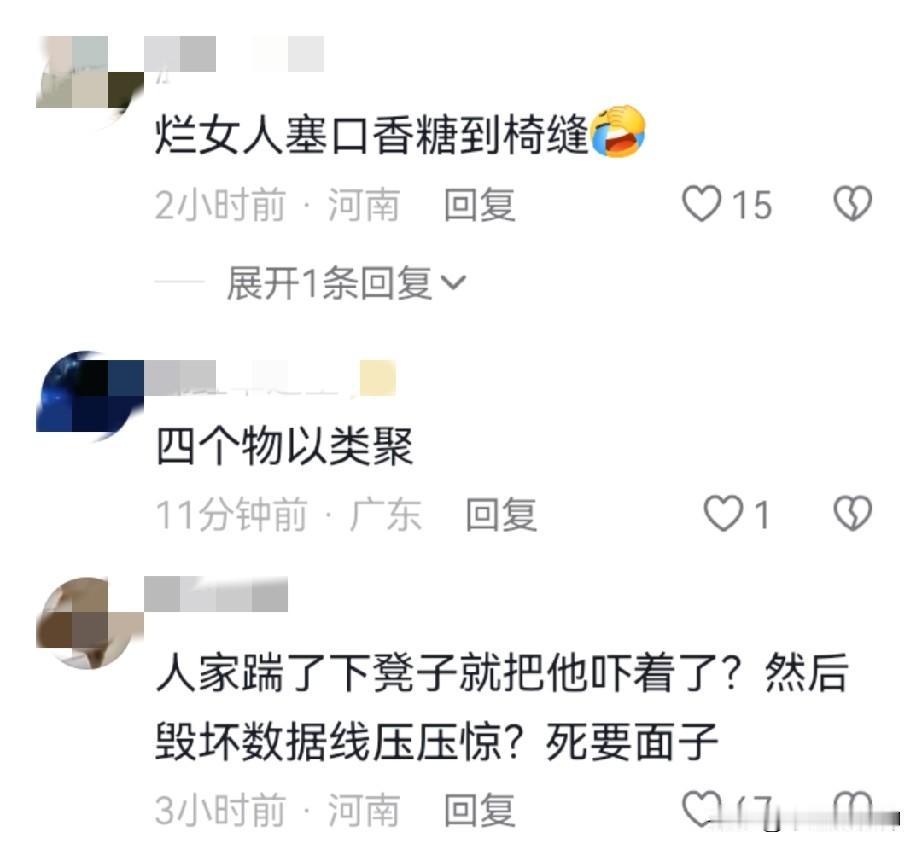
Task: Dislike the comment with 15 likes
Action: pyautogui.click(x=853, y=203)
